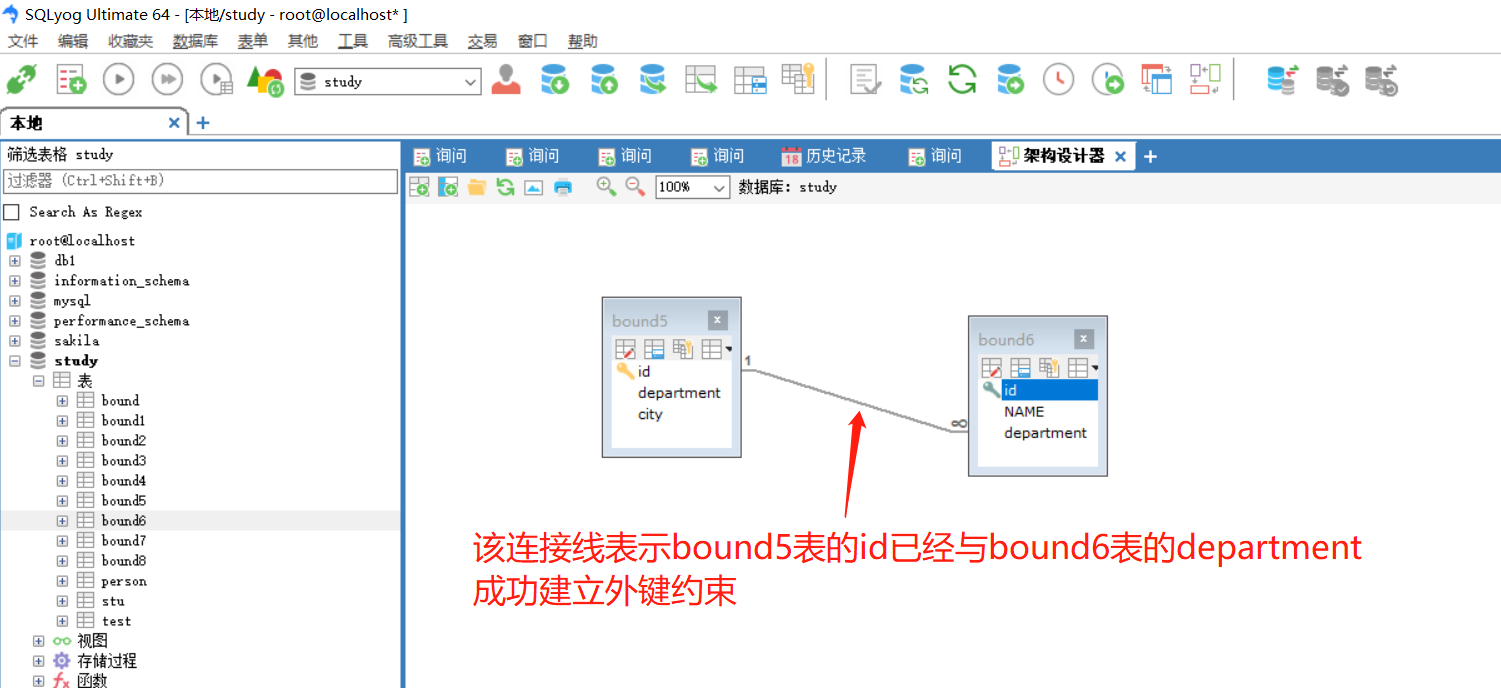
Task: Select the person table in tree
Action: (x=124, y=580)
